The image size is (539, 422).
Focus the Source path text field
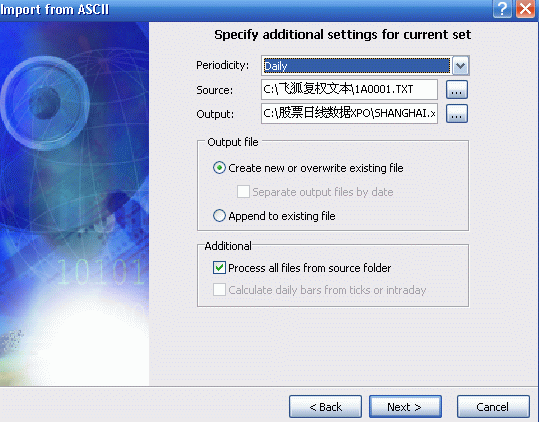(349, 90)
